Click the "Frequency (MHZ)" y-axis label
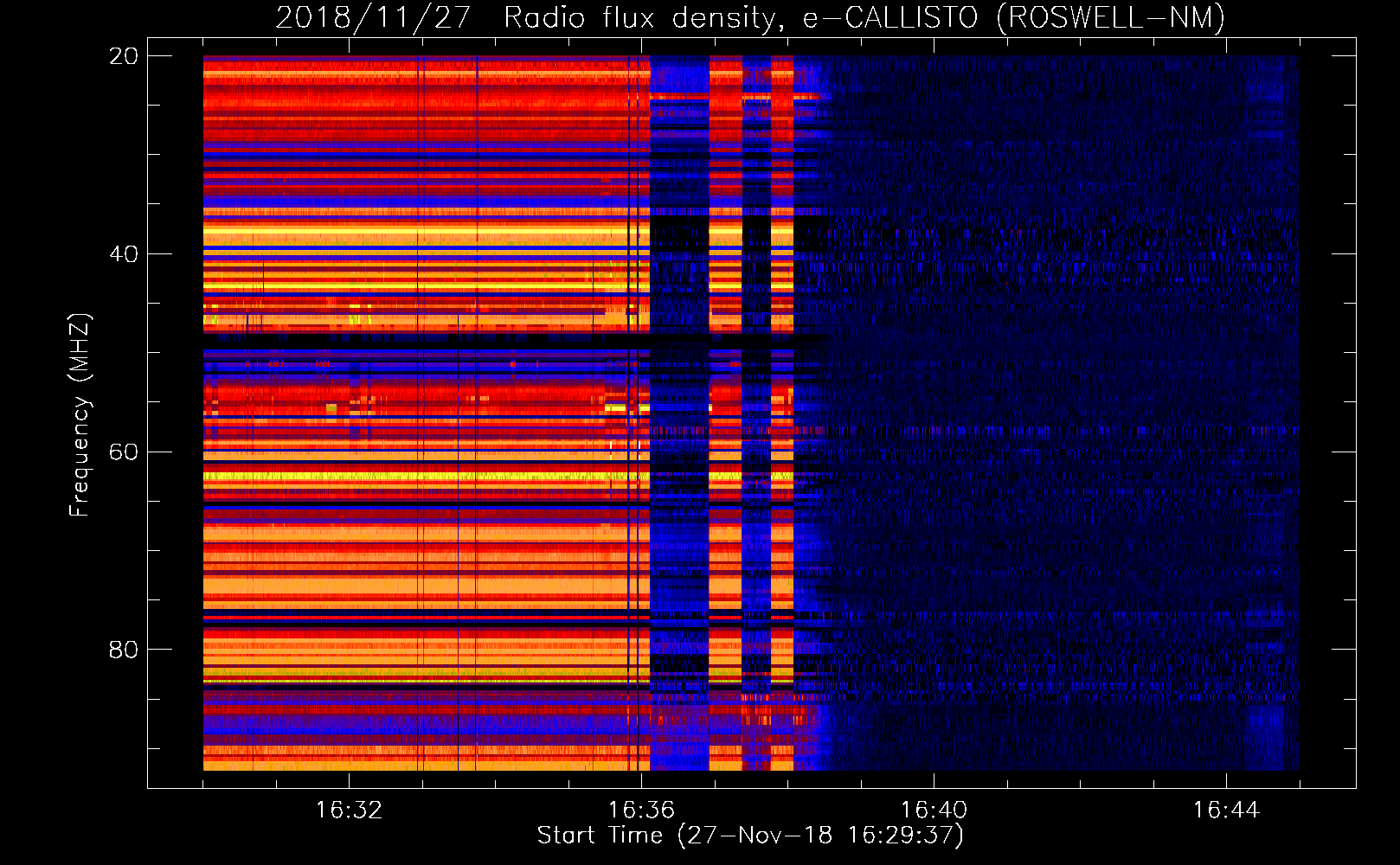The image size is (1400, 865). click(80, 415)
